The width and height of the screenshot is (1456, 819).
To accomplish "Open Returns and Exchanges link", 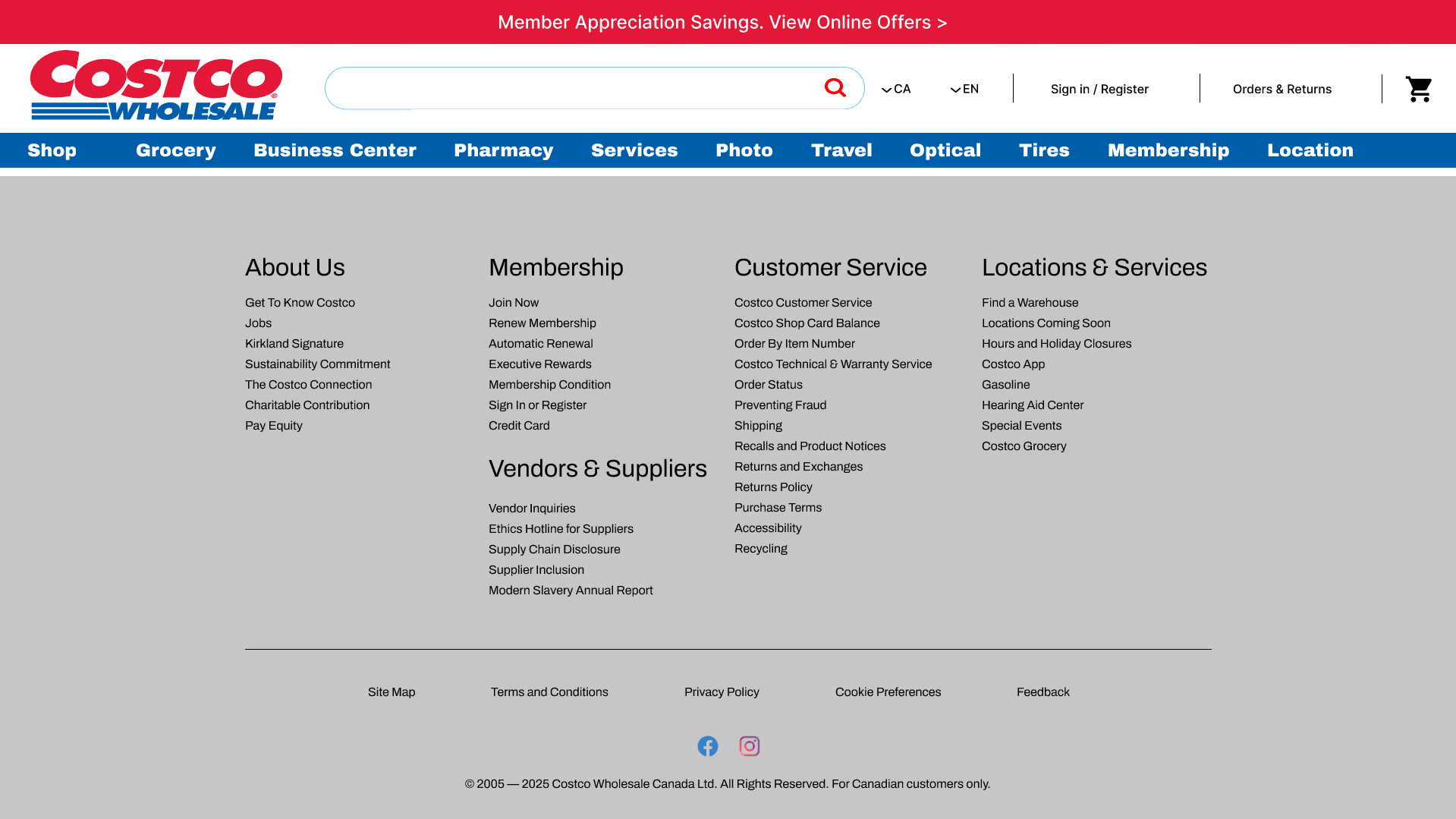I will pyautogui.click(x=798, y=466).
